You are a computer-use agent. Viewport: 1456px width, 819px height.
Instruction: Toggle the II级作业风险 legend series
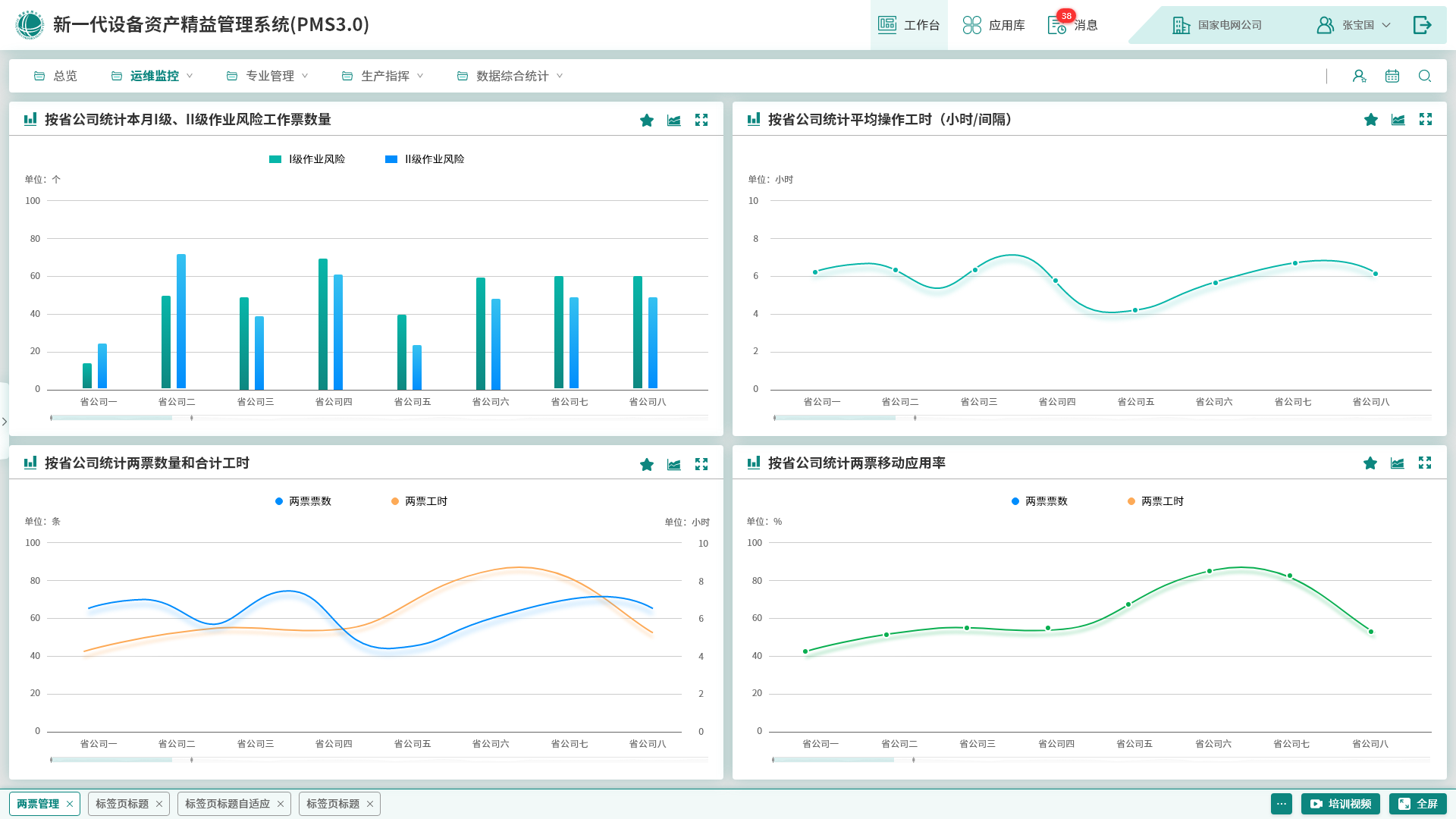tap(425, 159)
